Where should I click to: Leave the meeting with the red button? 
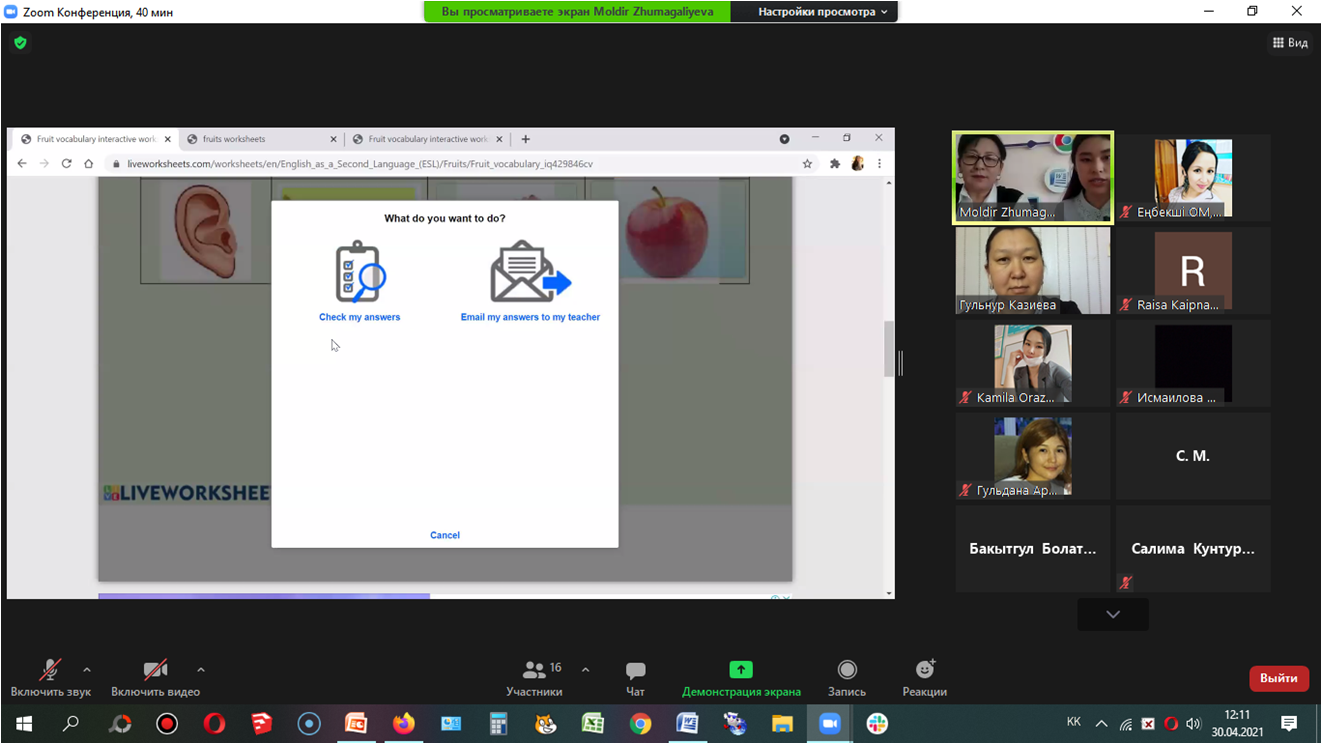pyautogui.click(x=1278, y=678)
